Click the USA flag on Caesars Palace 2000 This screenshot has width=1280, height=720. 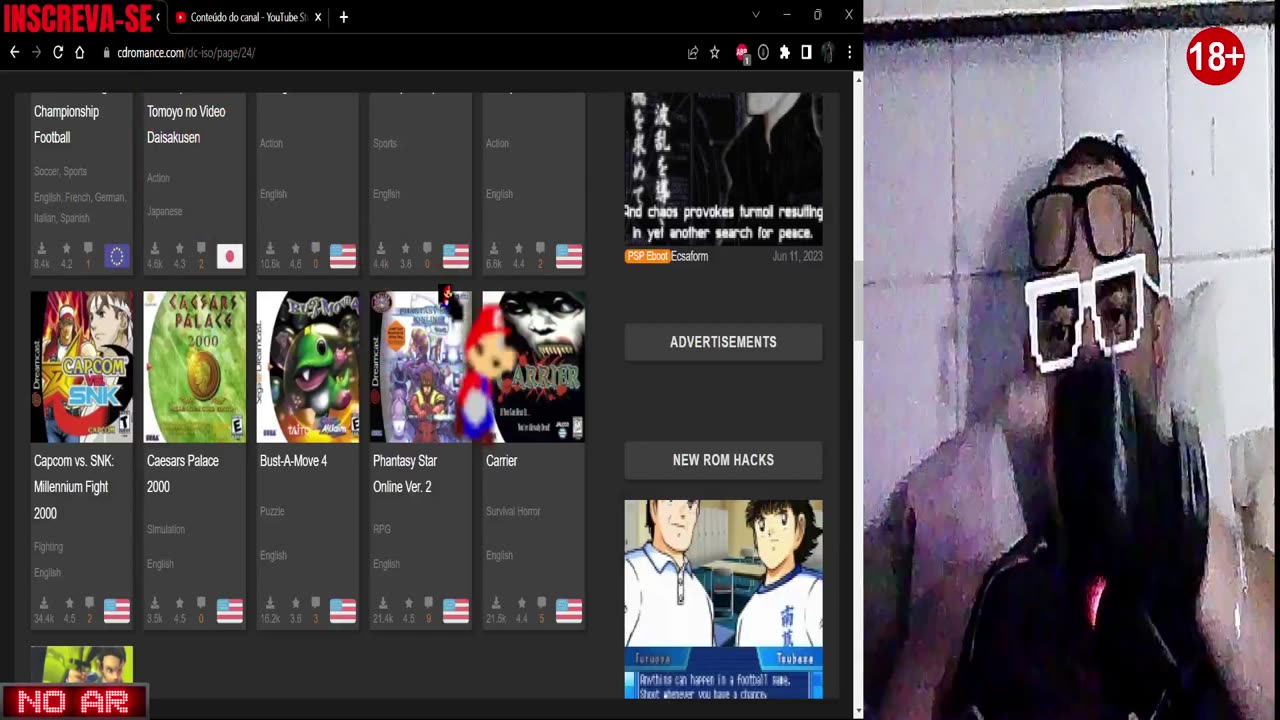pos(230,611)
